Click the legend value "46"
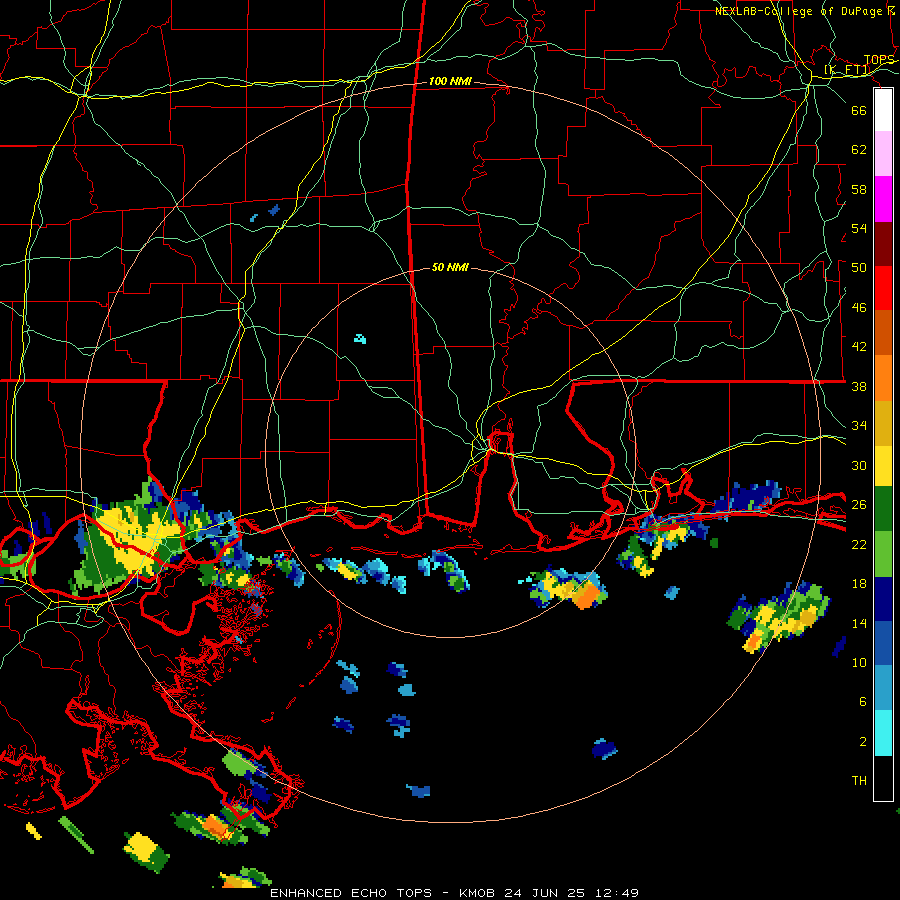 (859, 308)
